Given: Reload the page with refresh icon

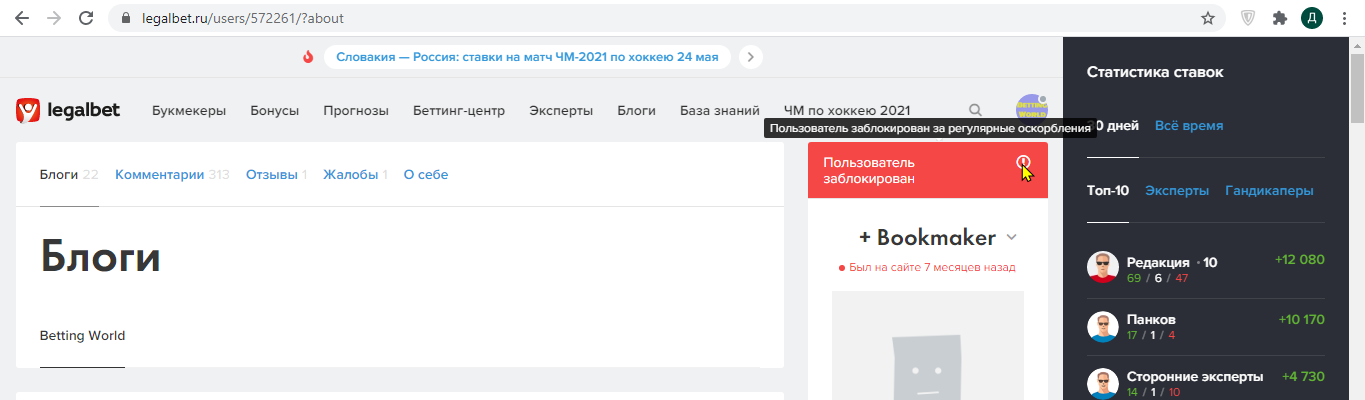Looking at the screenshot, I should 86,18.
